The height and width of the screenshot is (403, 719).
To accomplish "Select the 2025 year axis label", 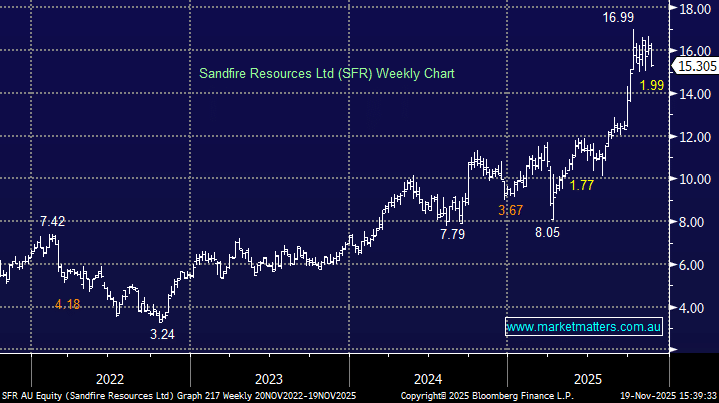I will point(588,379).
